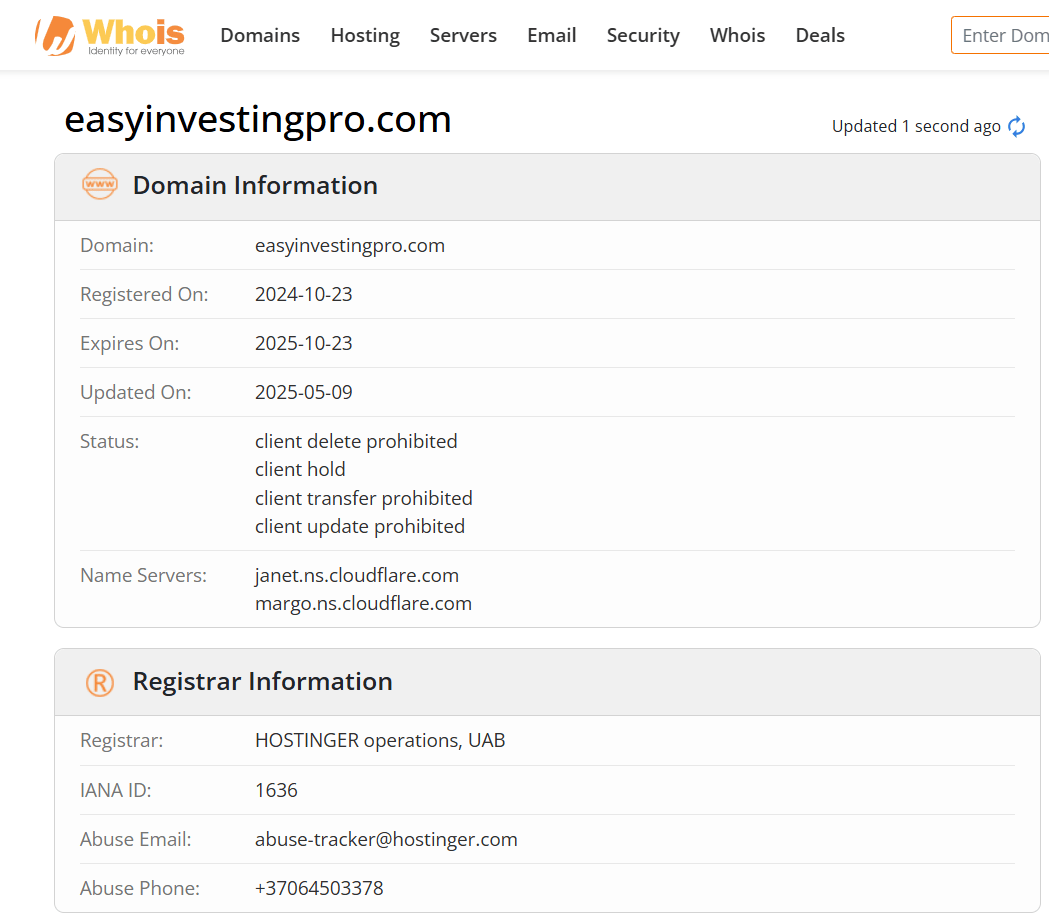Select the IANA ID value 1636

(276, 790)
